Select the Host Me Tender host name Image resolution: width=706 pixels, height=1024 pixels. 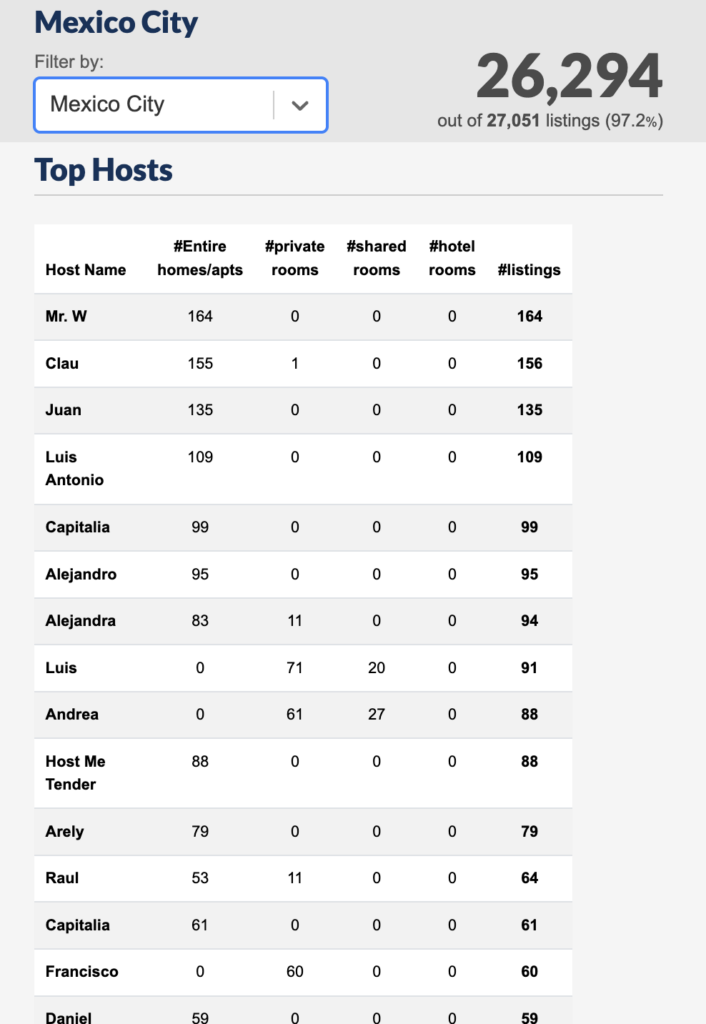pos(75,773)
